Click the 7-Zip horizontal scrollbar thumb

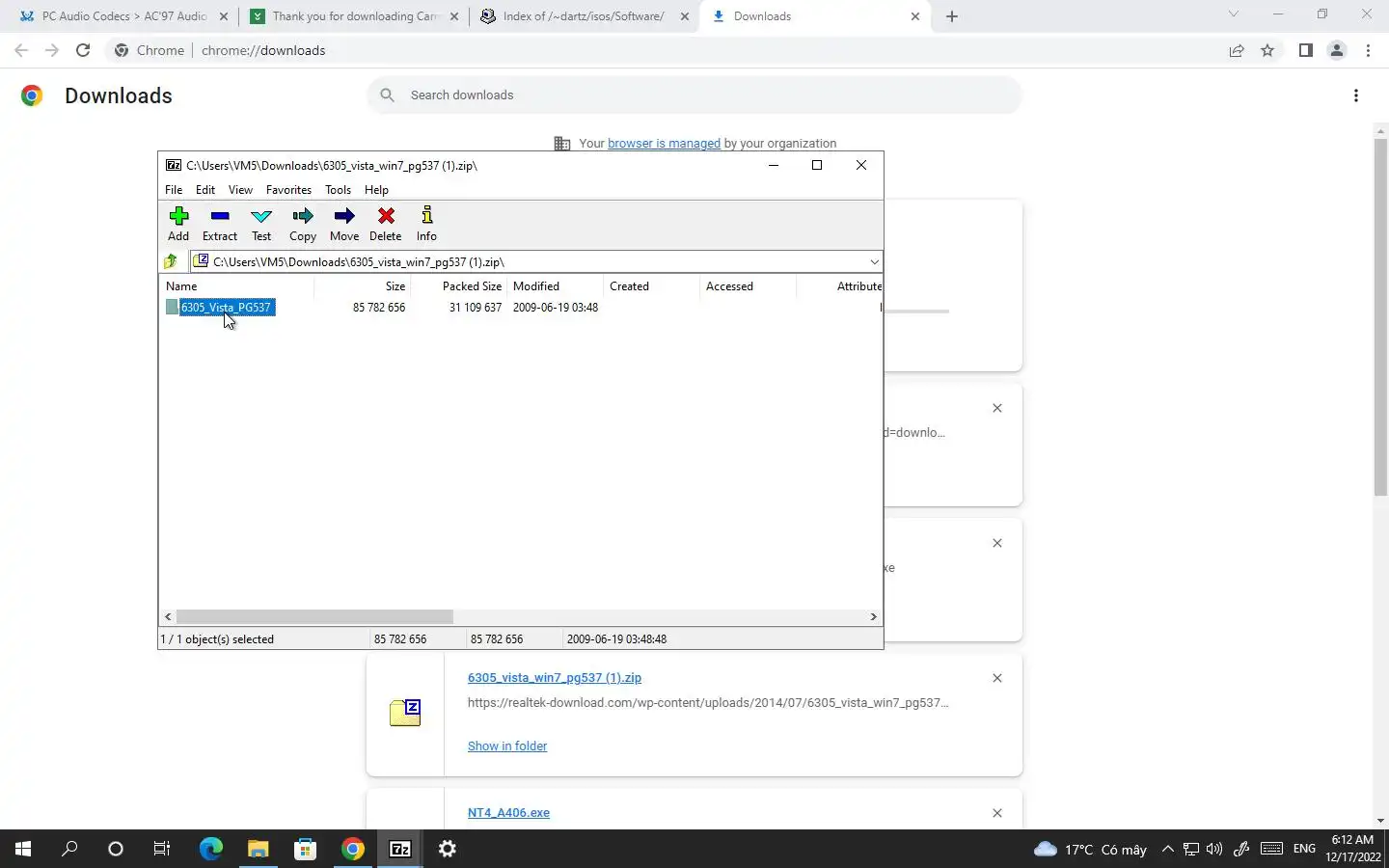pos(314,616)
